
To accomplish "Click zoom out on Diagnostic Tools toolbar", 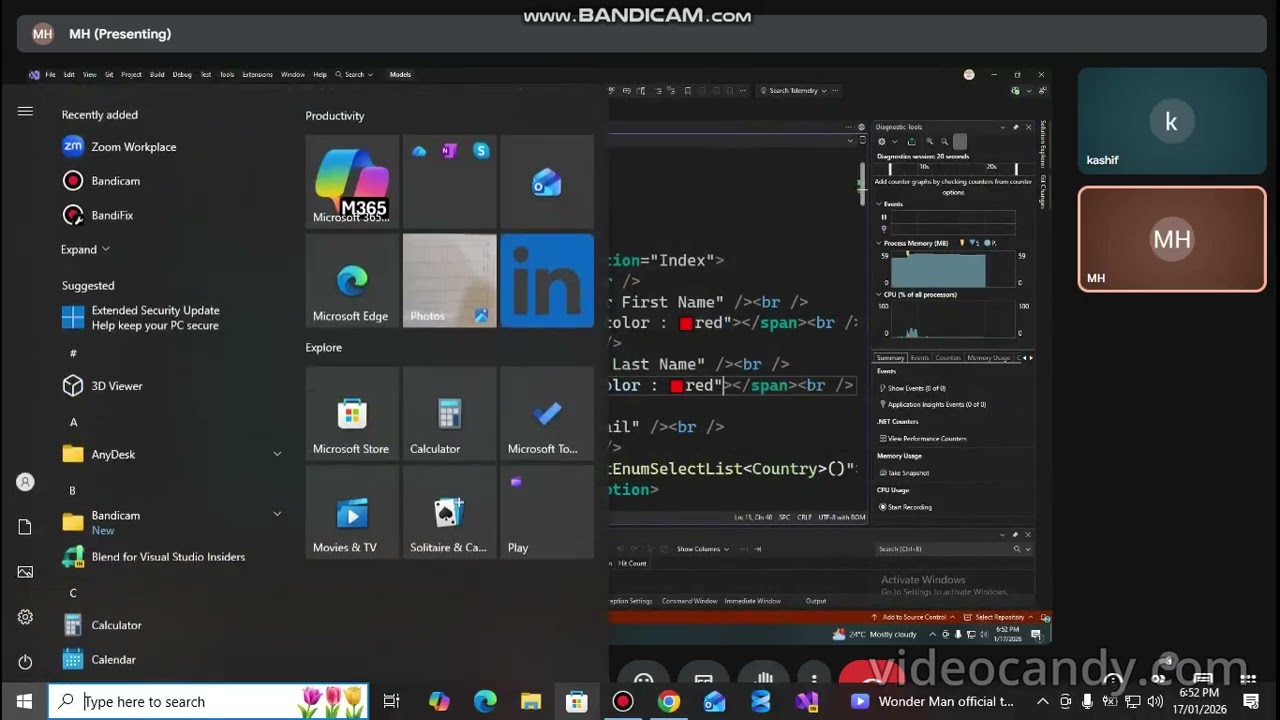I will pos(944,142).
